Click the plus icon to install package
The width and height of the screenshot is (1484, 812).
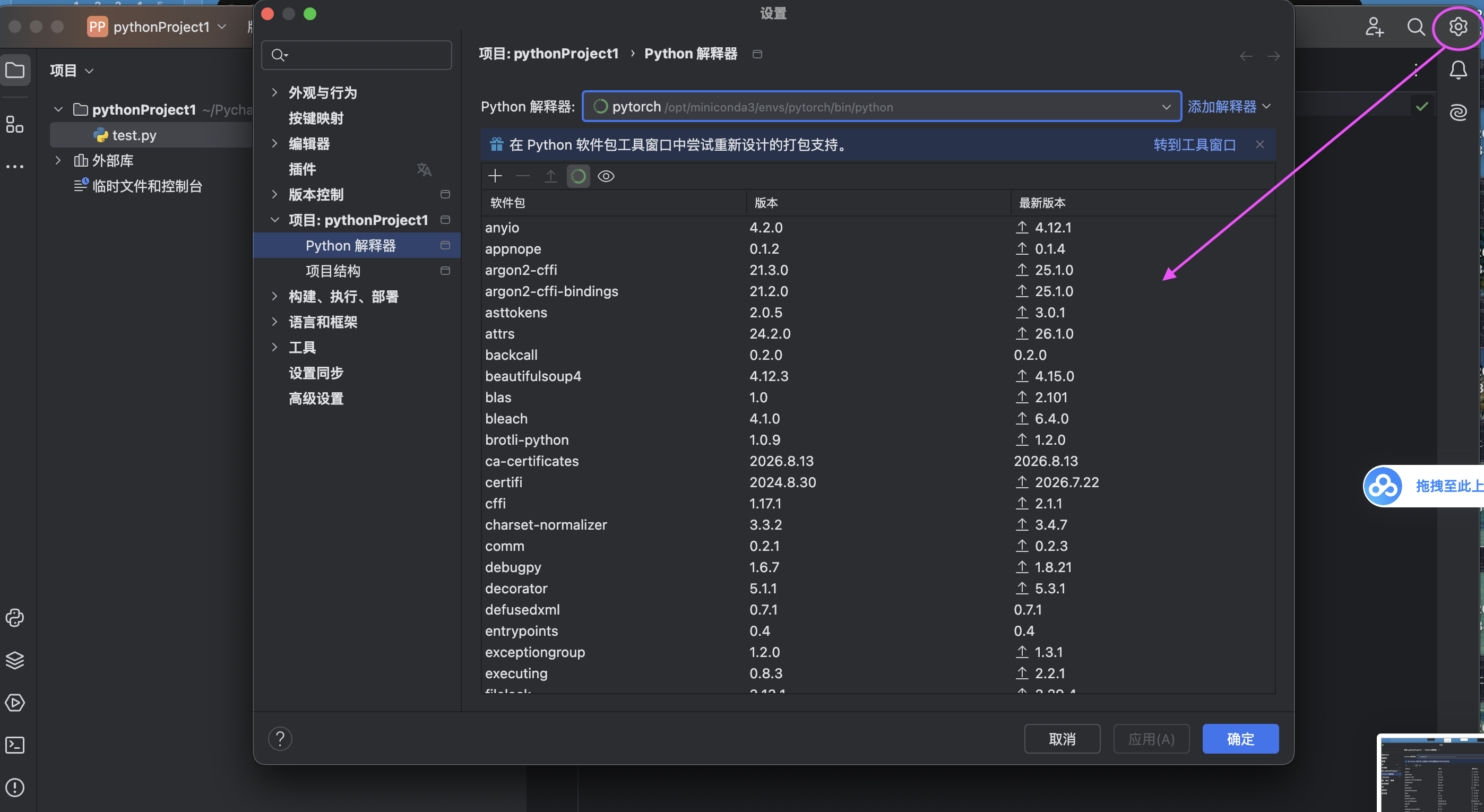click(495, 176)
